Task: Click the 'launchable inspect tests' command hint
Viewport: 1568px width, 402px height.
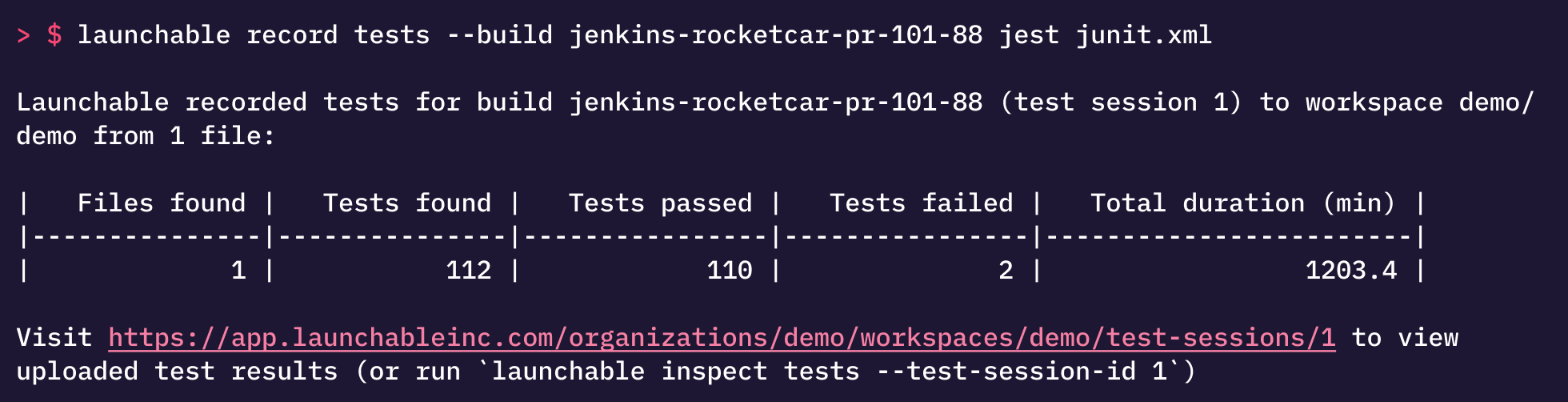Action: click(675, 372)
